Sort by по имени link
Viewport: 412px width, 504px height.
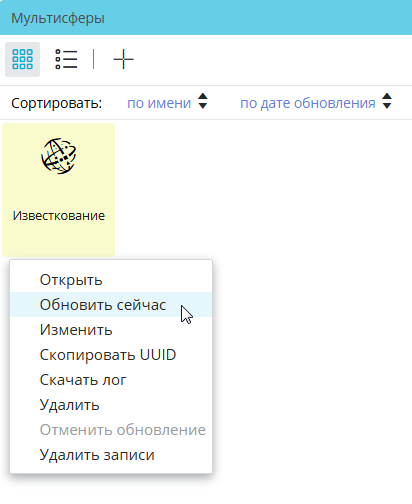[x=159, y=103]
